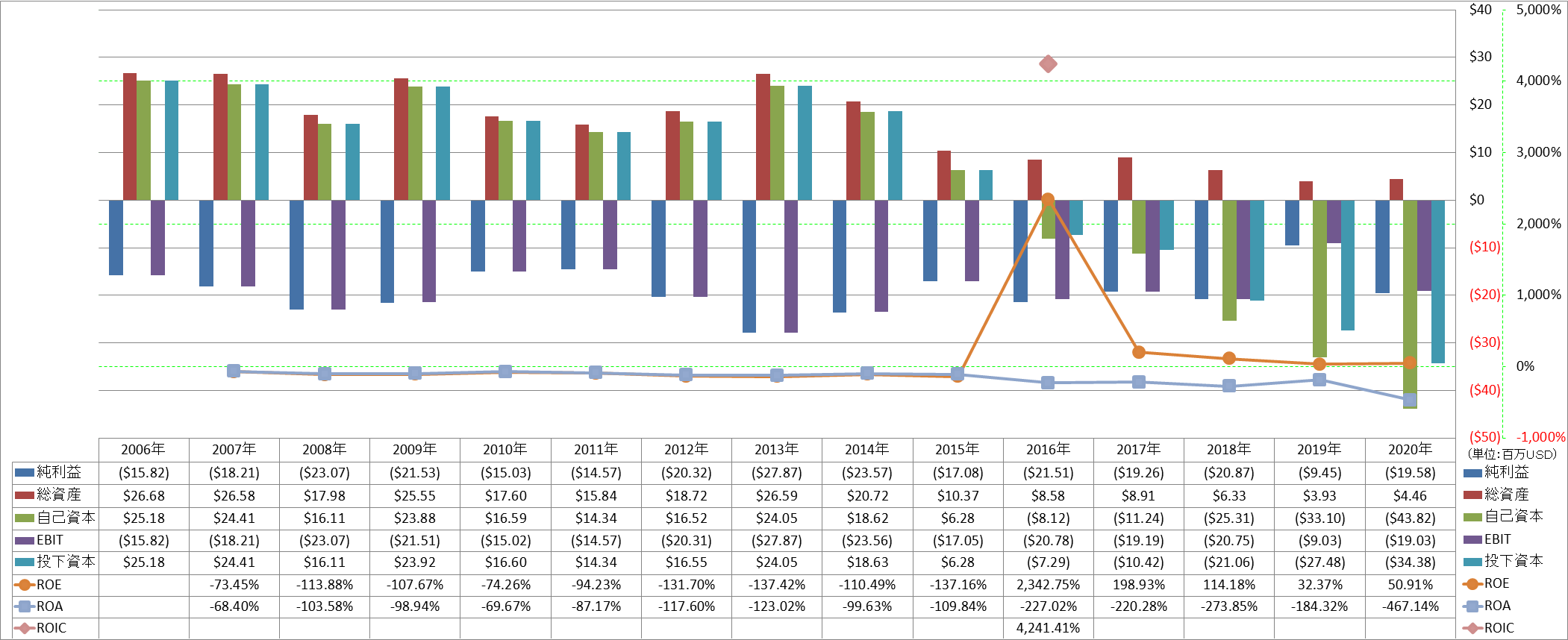Click the $40 axis label
Viewport: 1568px width, 640px height.
(x=1480, y=10)
